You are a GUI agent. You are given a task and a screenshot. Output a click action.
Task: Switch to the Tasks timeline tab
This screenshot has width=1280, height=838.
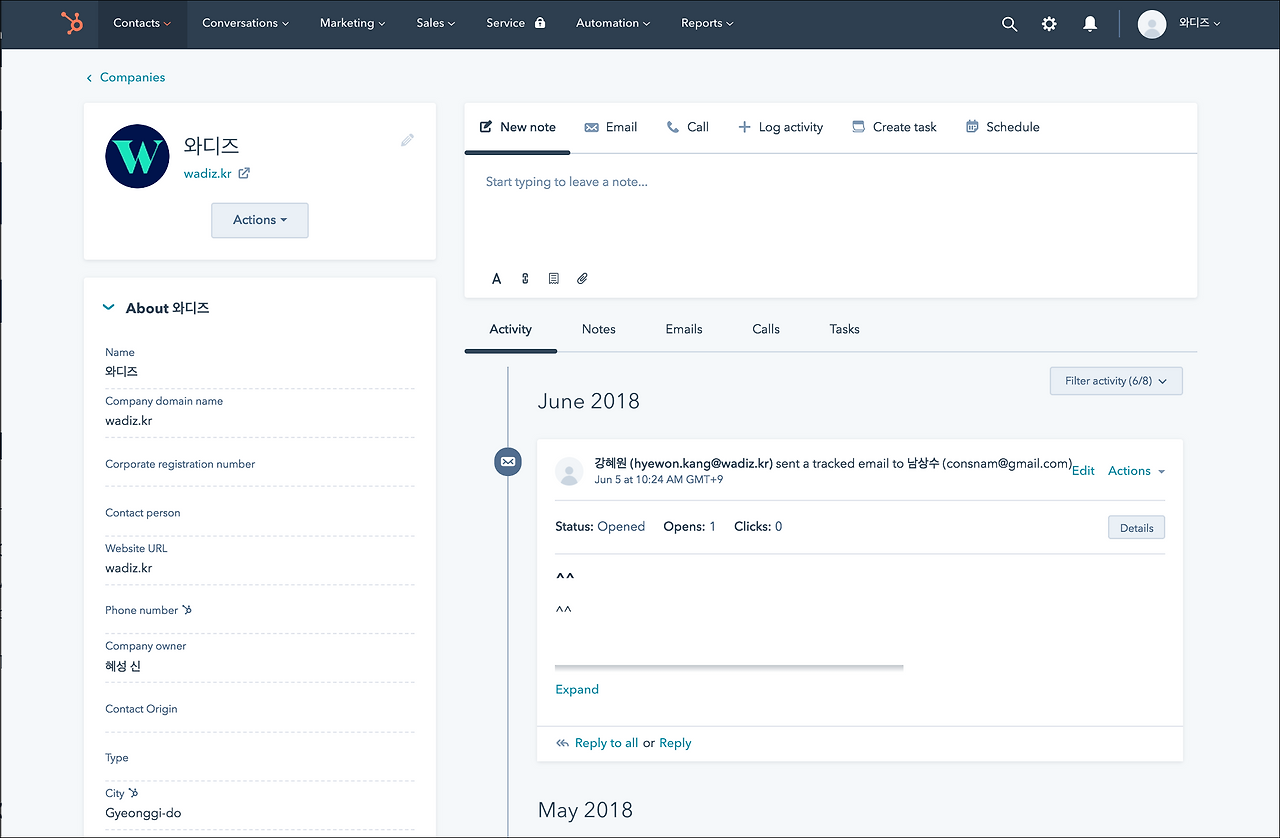[845, 329]
